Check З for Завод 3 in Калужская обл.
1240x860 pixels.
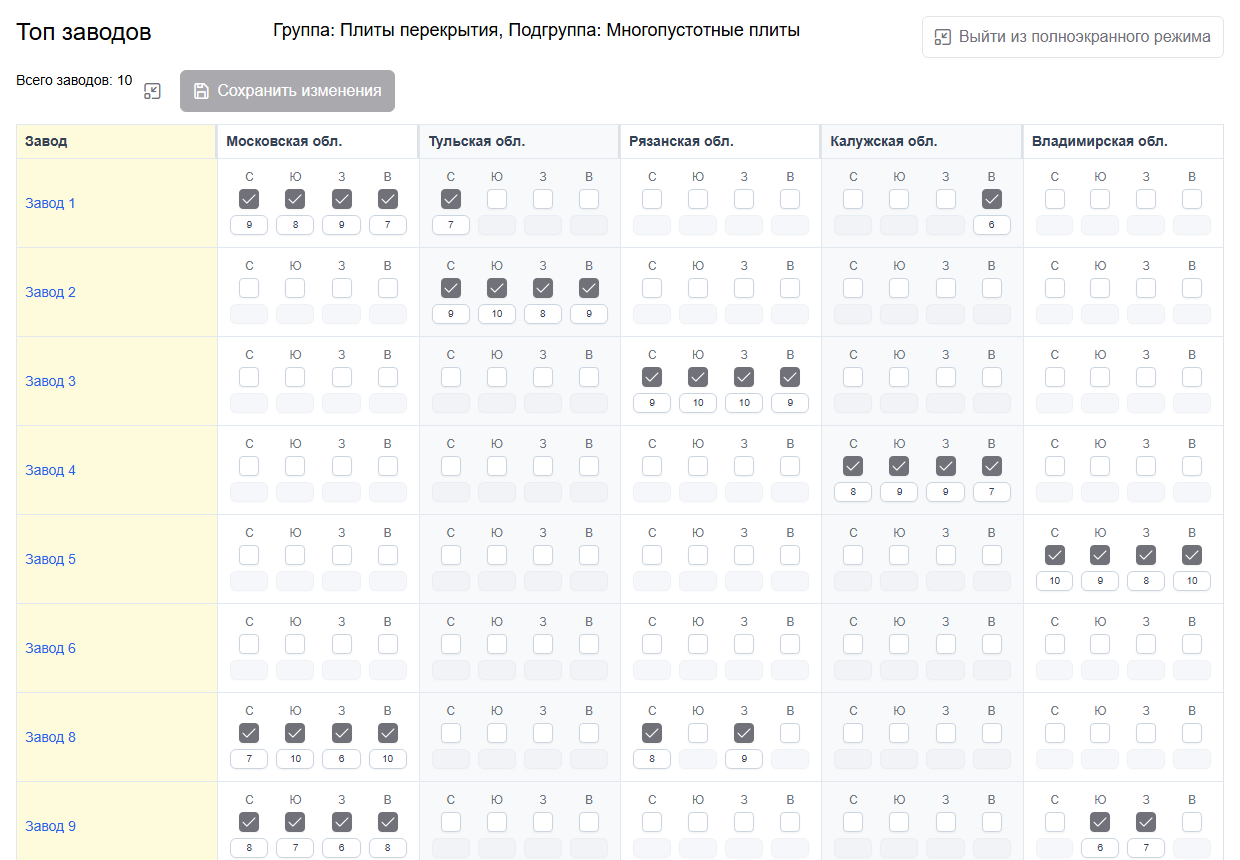[945, 377]
